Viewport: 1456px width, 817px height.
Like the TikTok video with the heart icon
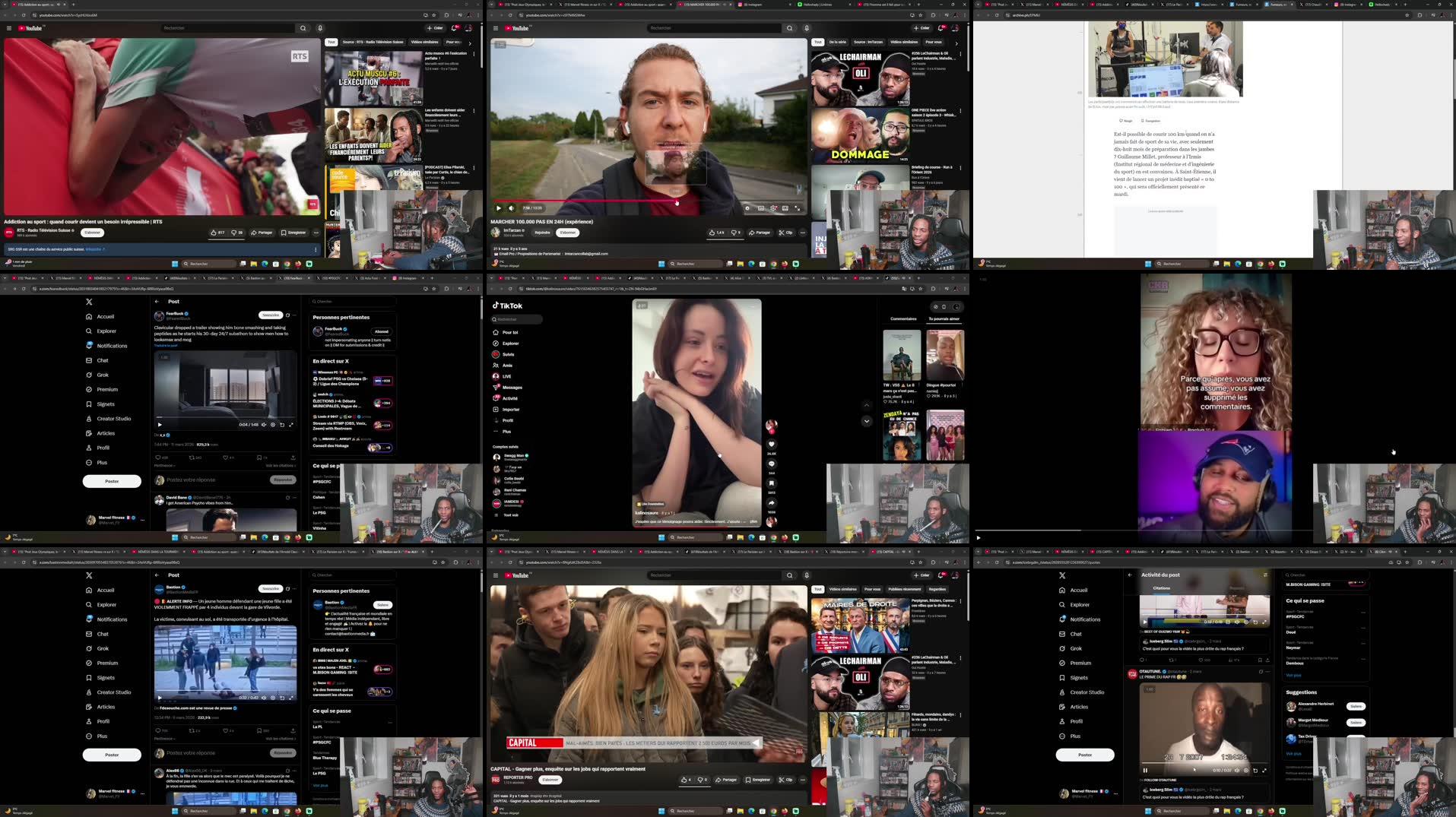coord(772,443)
